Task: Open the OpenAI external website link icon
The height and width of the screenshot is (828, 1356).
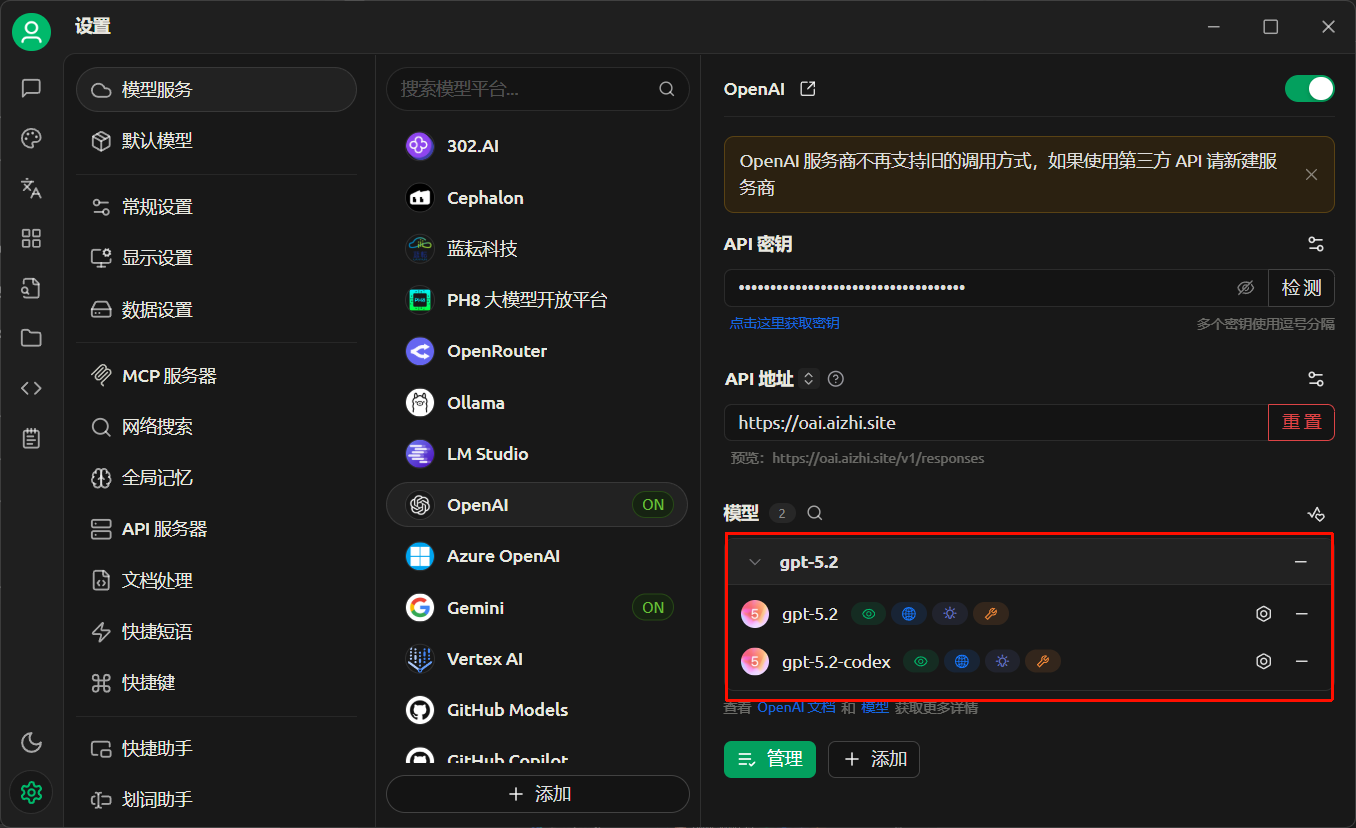Action: [808, 89]
